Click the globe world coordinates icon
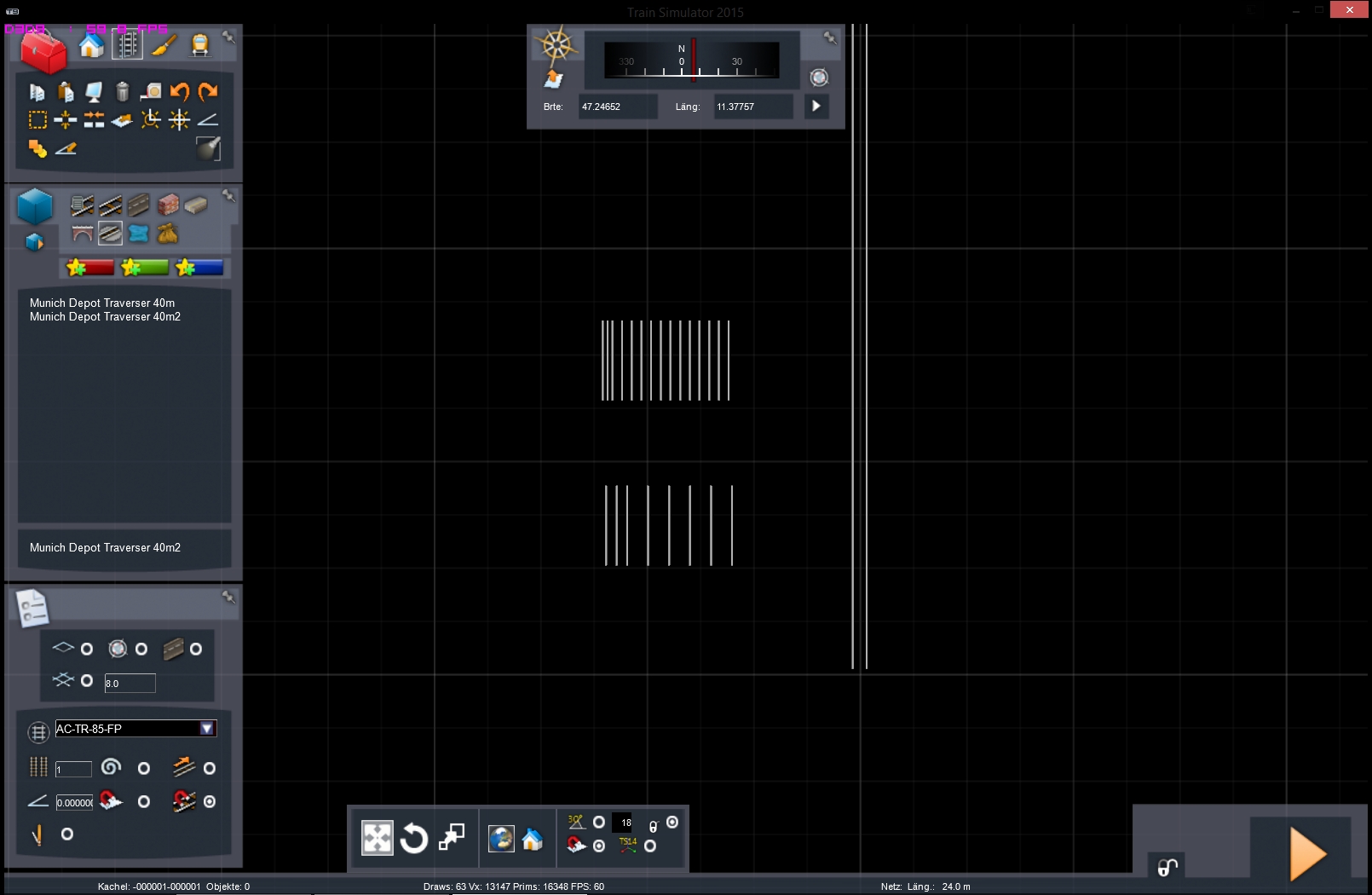The height and width of the screenshot is (895, 1372). pos(501,839)
